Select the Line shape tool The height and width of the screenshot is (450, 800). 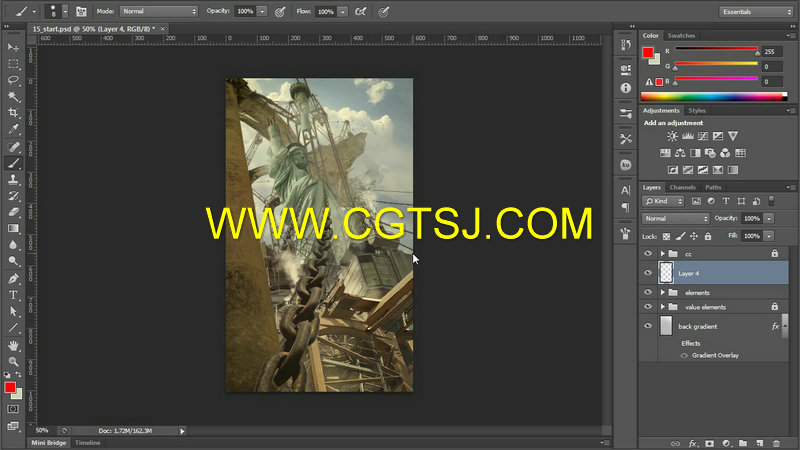pyautogui.click(x=13, y=328)
